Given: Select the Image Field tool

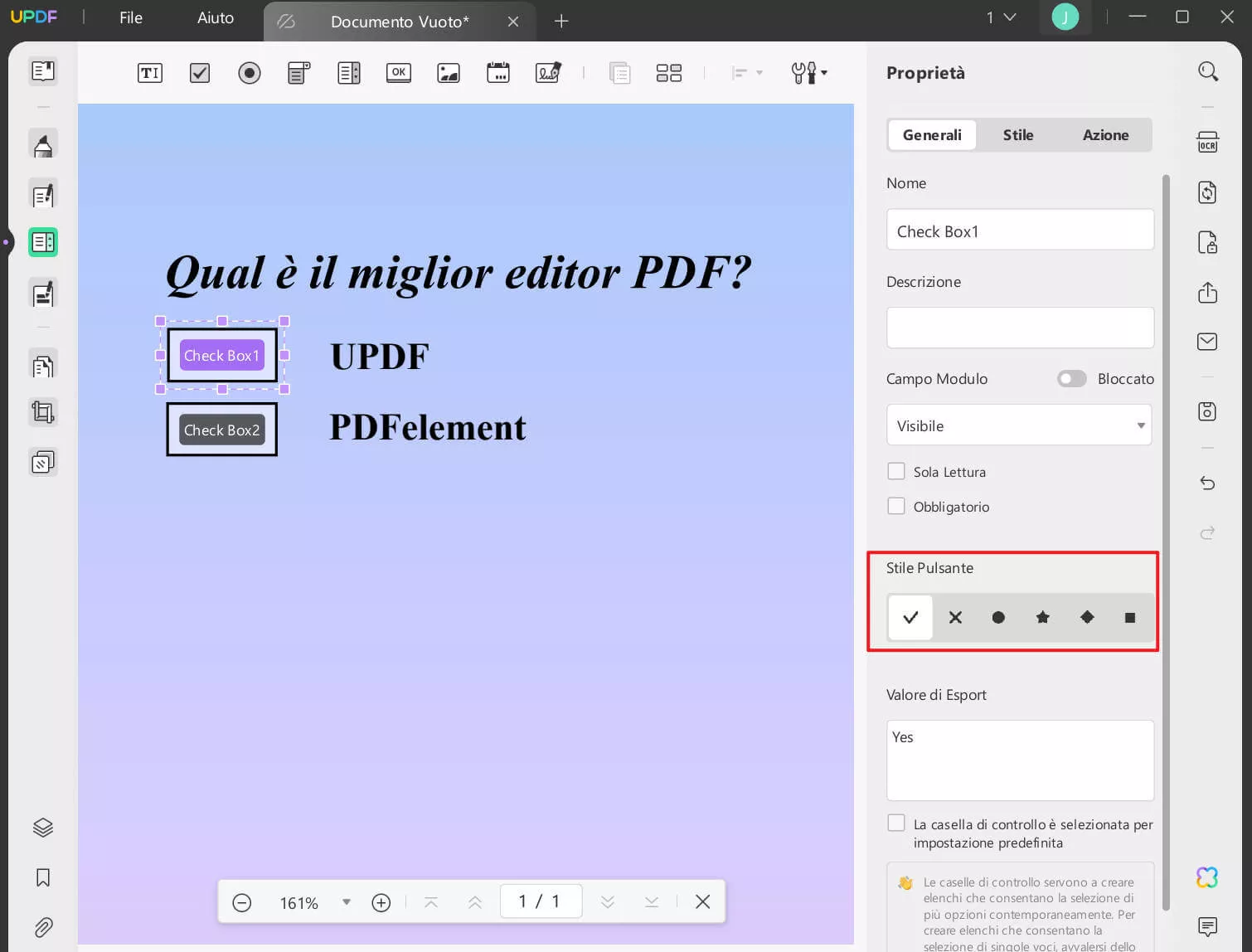Looking at the screenshot, I should click(x=449, y=73).
